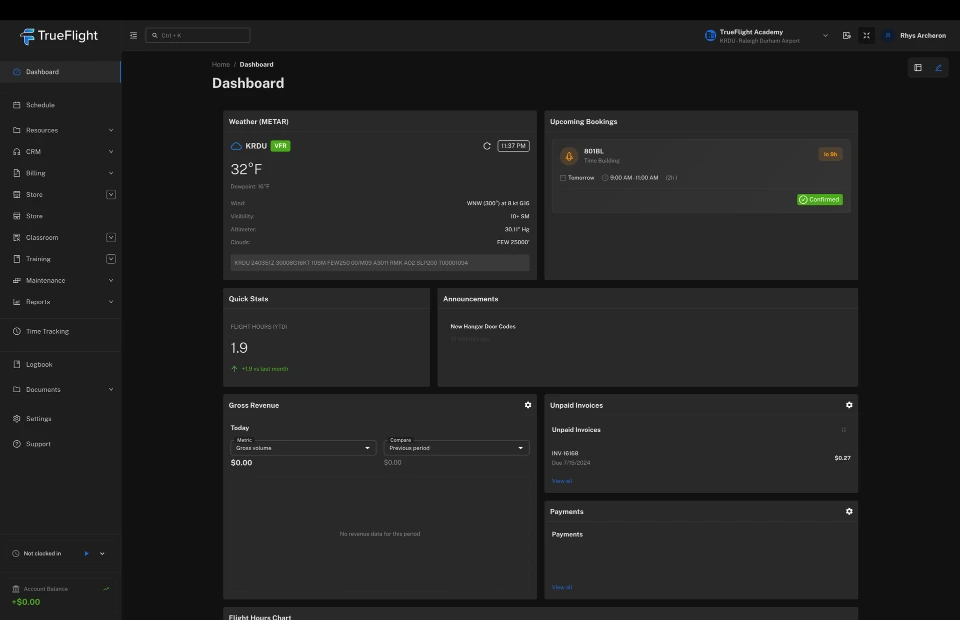Click the Home breadcrumb link

[220, 64]
